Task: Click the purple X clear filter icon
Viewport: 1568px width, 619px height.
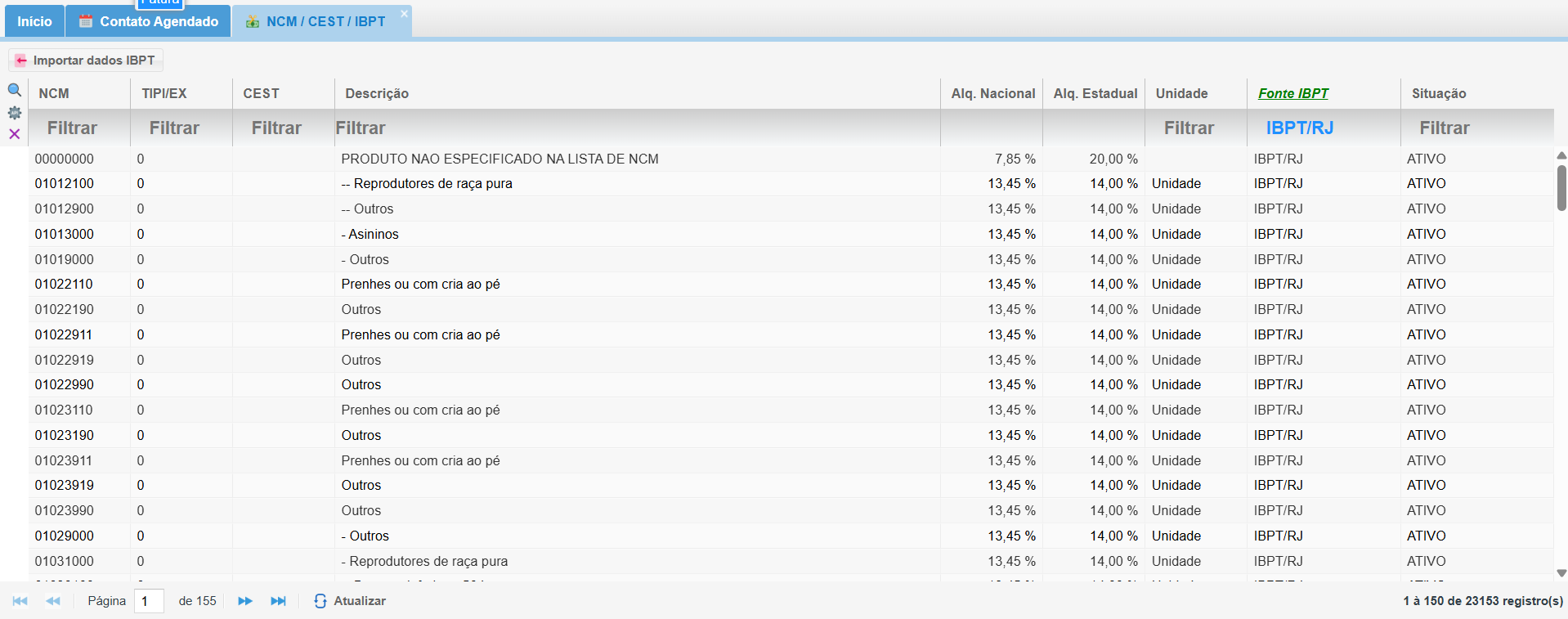Action: (x=14, y=134)
